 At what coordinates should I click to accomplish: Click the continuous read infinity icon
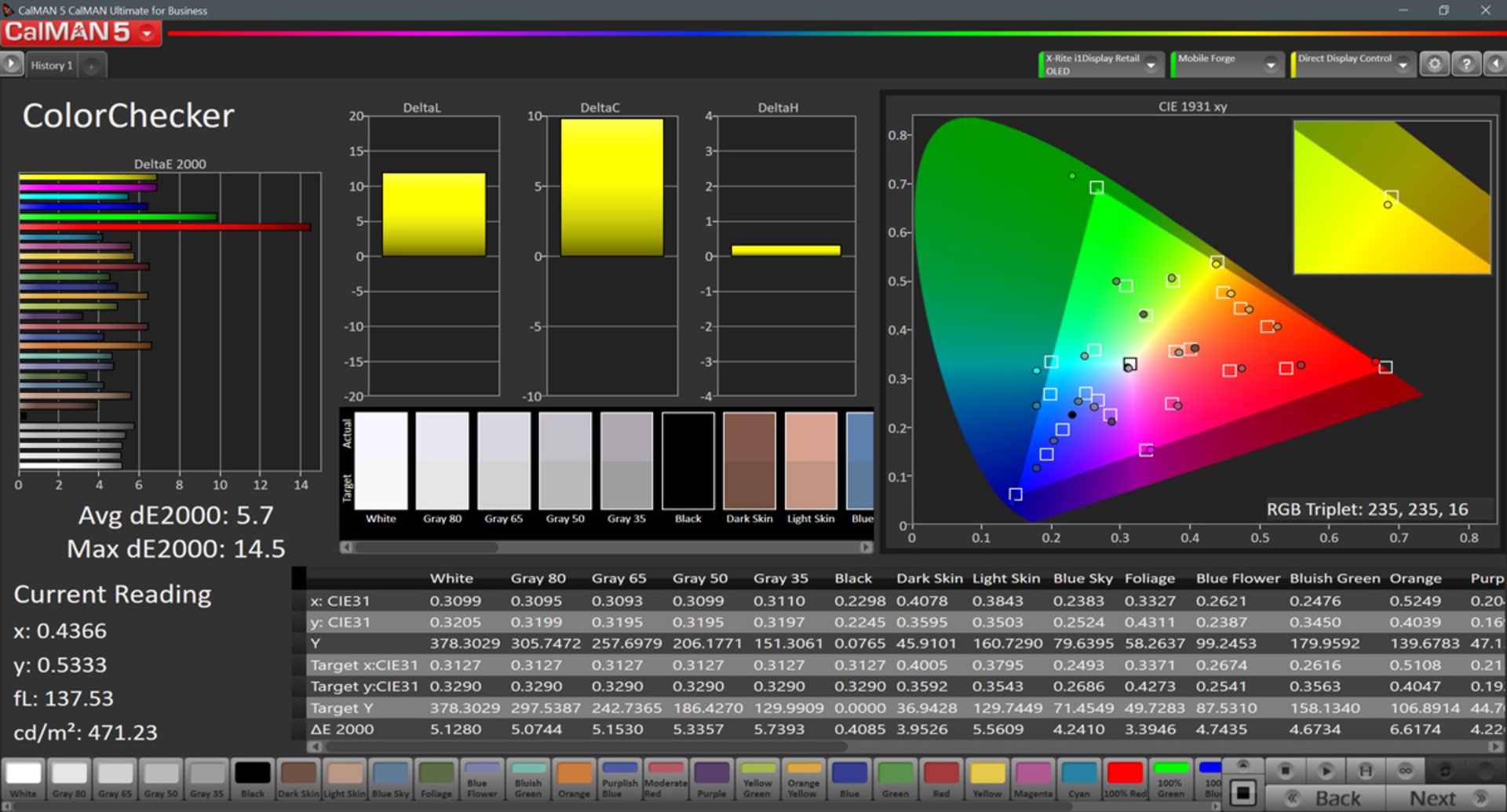point(1405,770)
